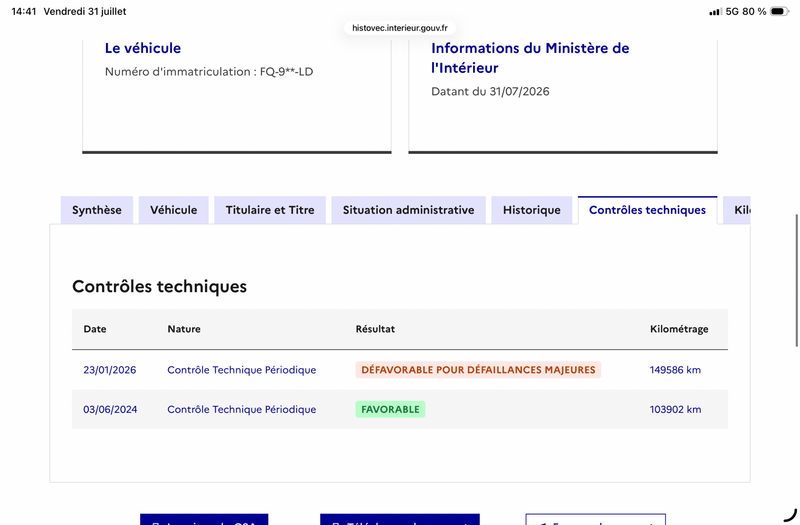Select the Contrôles techniques tab

click(x=647, y=210)
